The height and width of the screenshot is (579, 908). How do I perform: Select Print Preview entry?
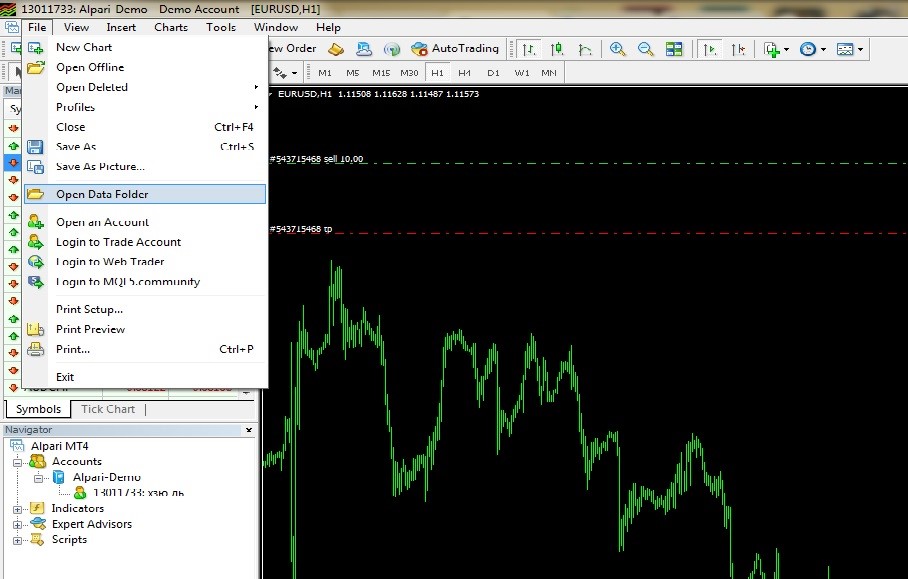(145, 329)
